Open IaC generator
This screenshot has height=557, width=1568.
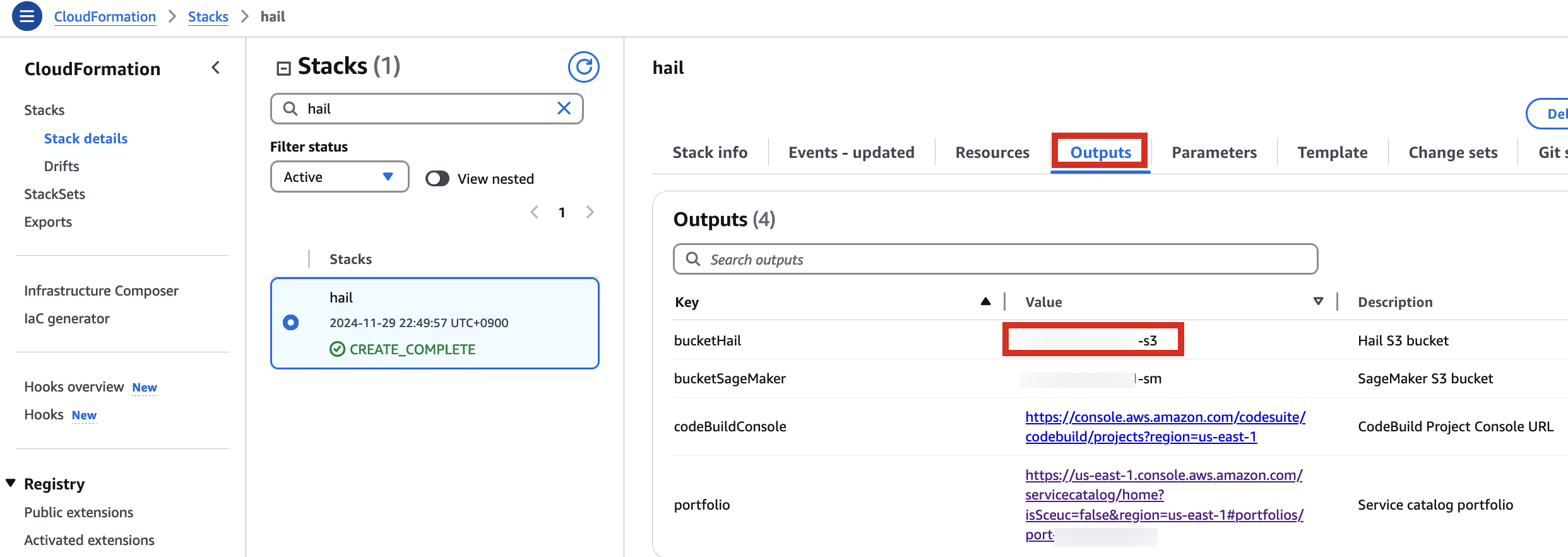pyautogui.click(x=67, y=318)
